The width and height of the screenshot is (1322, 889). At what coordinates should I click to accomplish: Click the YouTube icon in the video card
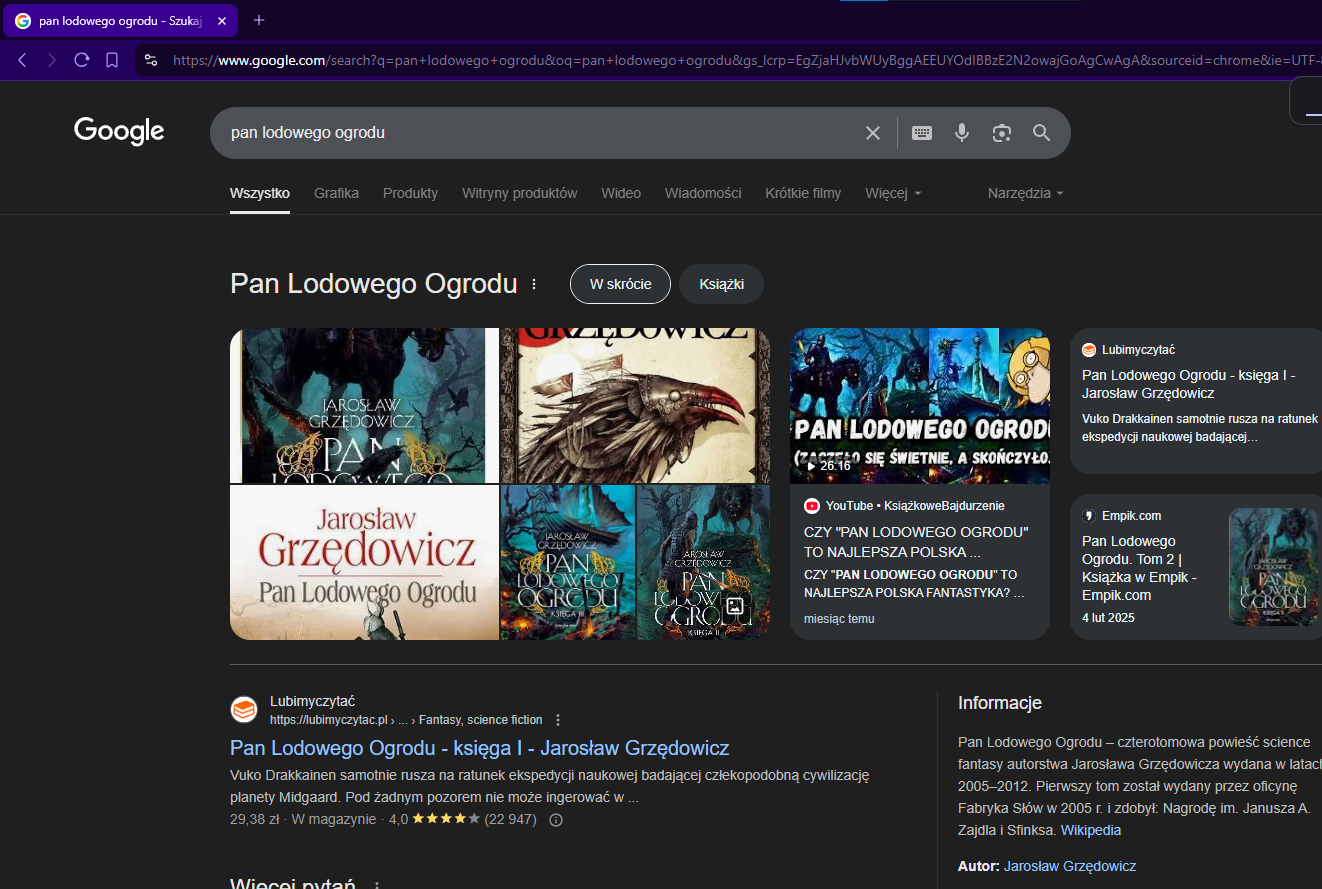point(812,506)
